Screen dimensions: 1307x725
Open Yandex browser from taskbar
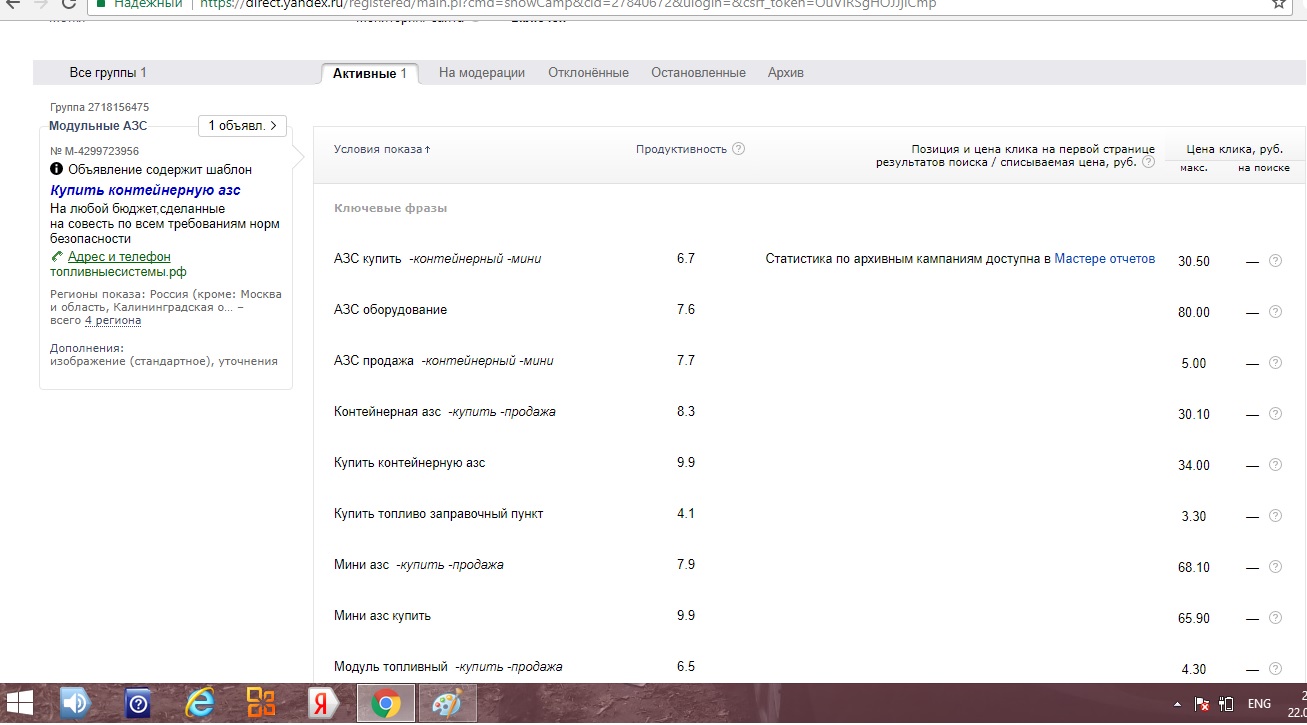click(324, 704)
